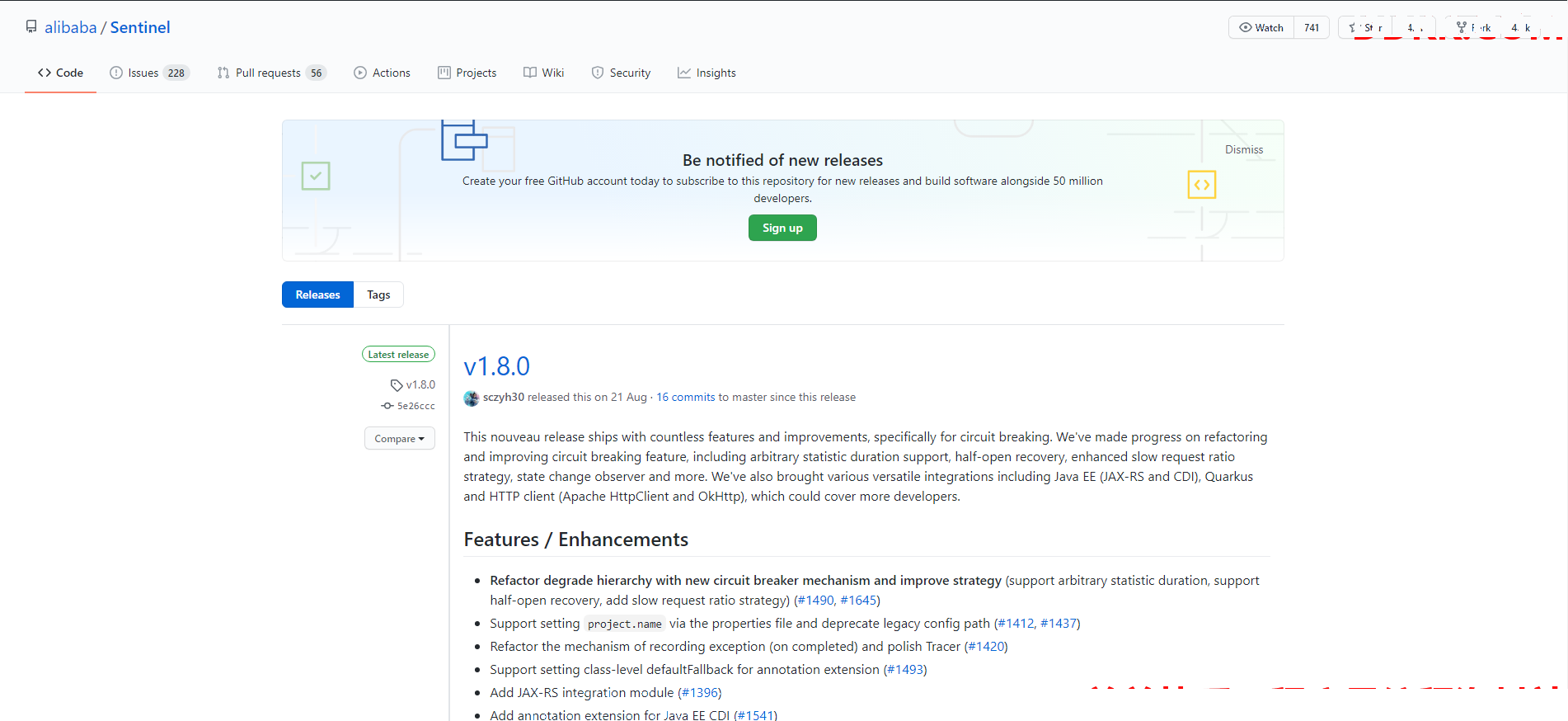Click the Fork button
Viewport: 1568px width, 721px height.
(1473, 27)
